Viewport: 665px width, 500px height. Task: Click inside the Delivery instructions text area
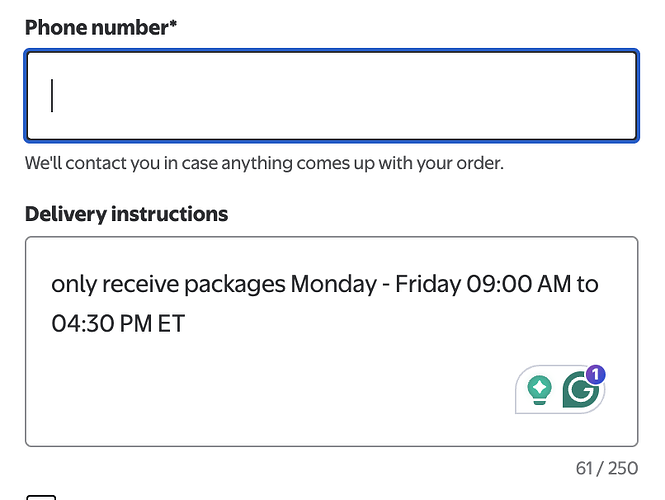(x=331, y=341)
